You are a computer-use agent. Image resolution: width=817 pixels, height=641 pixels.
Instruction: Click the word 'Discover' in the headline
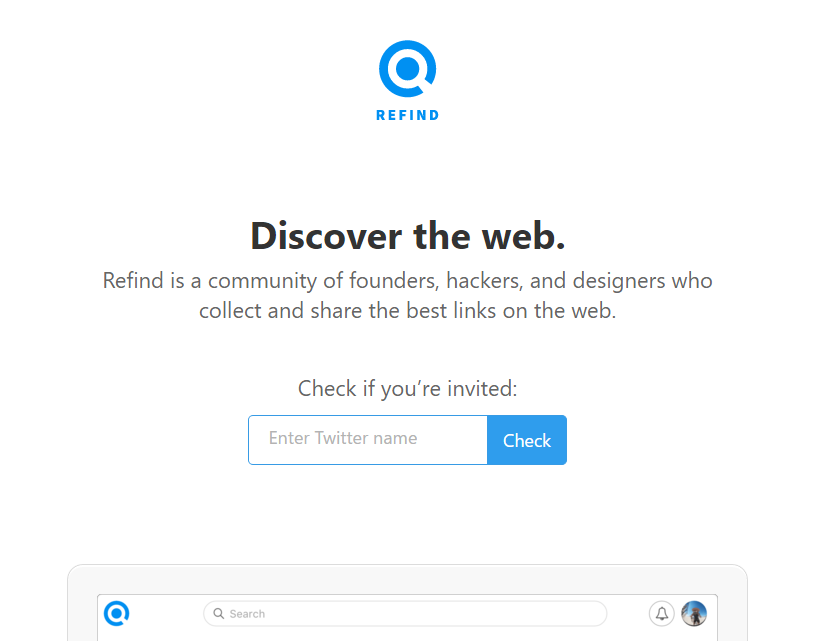tap(326, 236)
